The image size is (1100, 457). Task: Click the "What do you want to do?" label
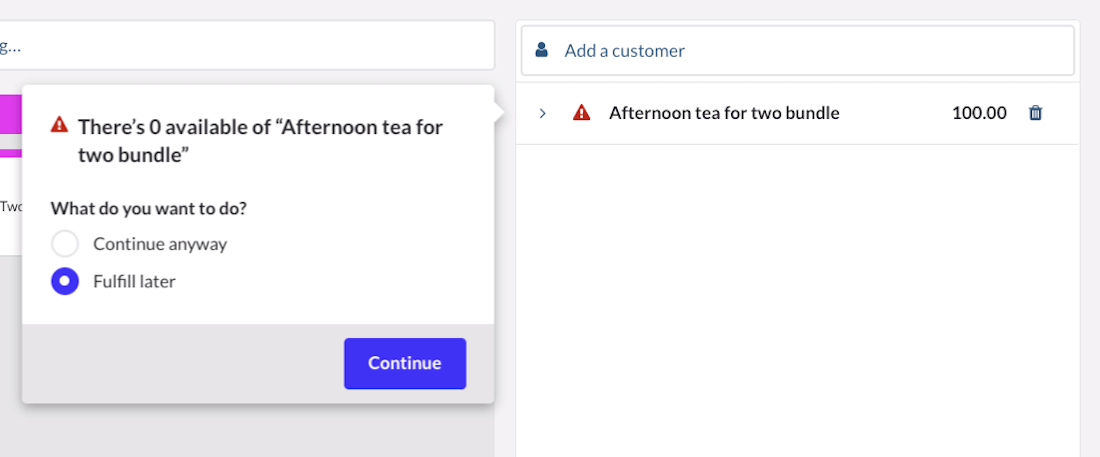click(x=149, y=209)
